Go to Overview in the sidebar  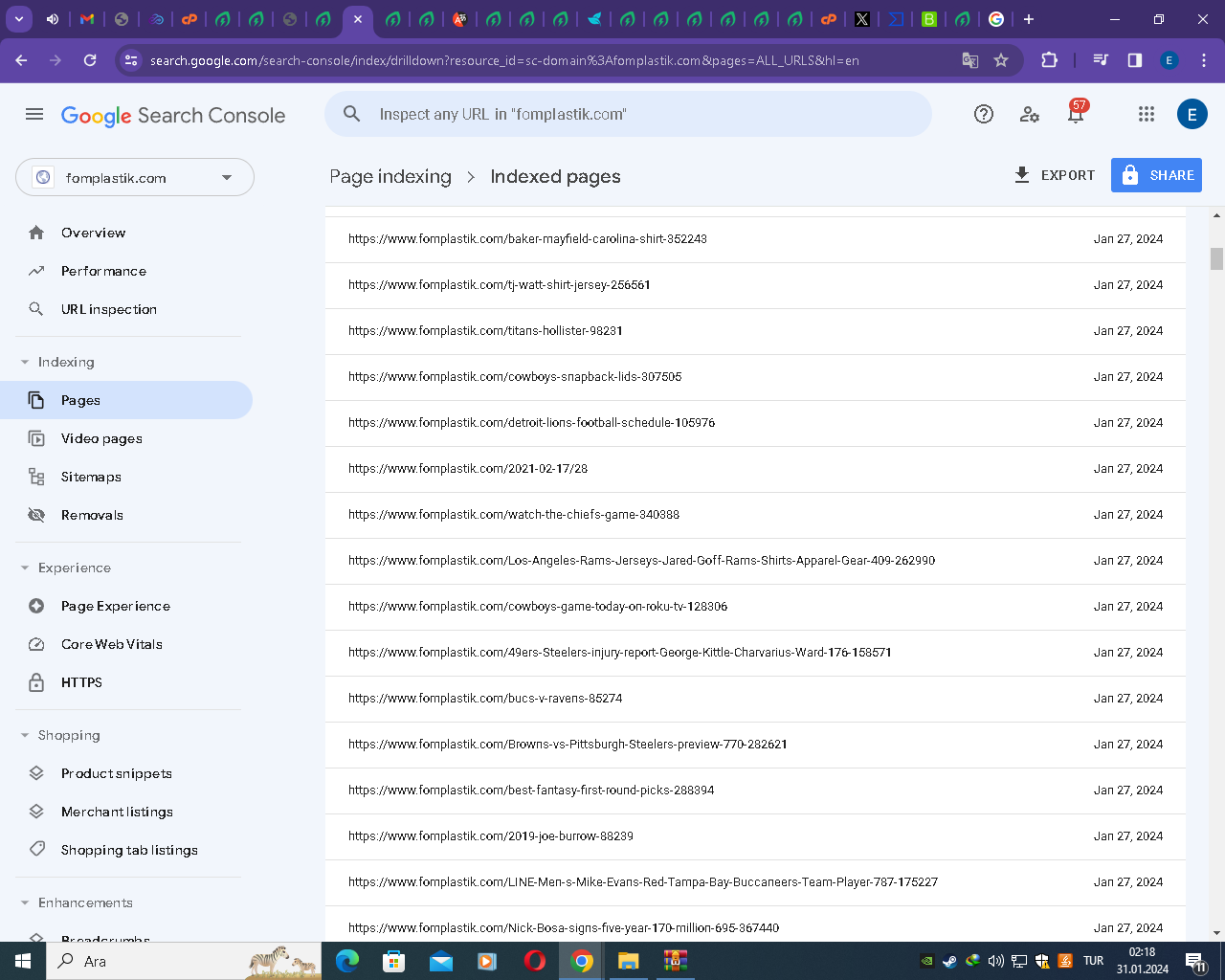pos(126,233)
